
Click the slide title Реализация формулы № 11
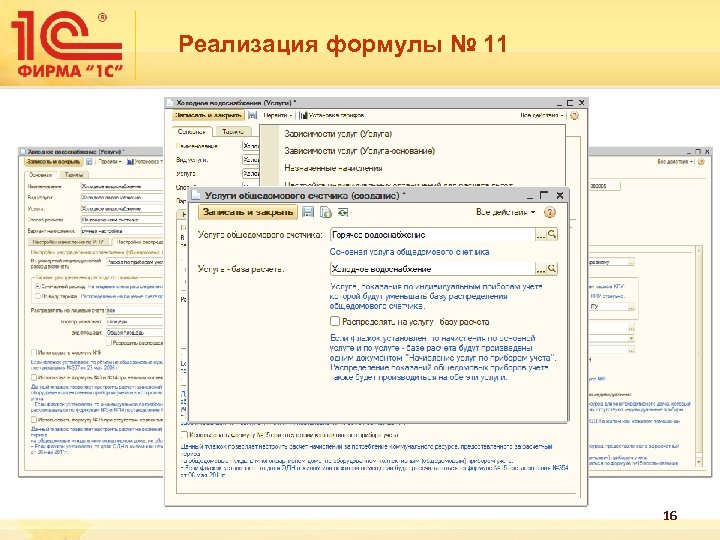tap(343, 45)
